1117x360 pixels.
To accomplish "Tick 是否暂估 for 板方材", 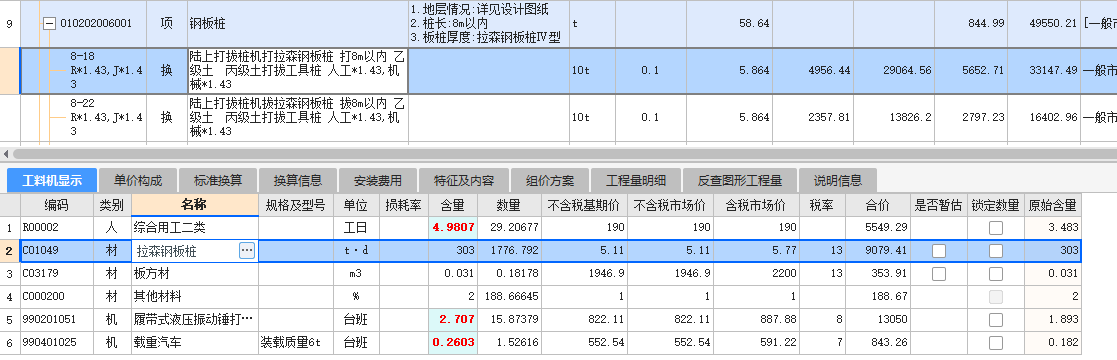I will click(x=939, y=274).
